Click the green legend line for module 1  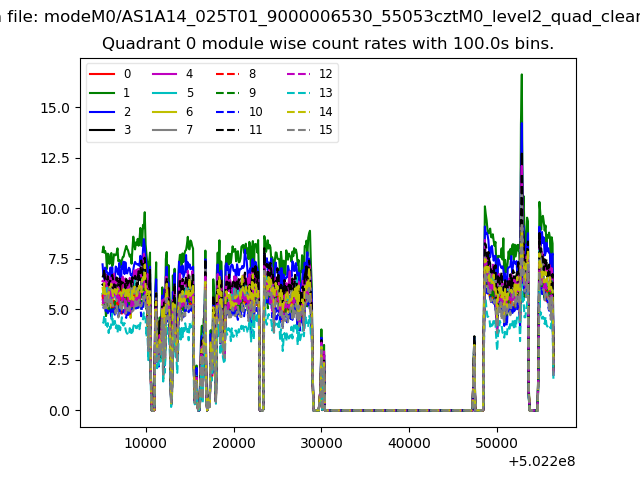click(x=102, y=93)
